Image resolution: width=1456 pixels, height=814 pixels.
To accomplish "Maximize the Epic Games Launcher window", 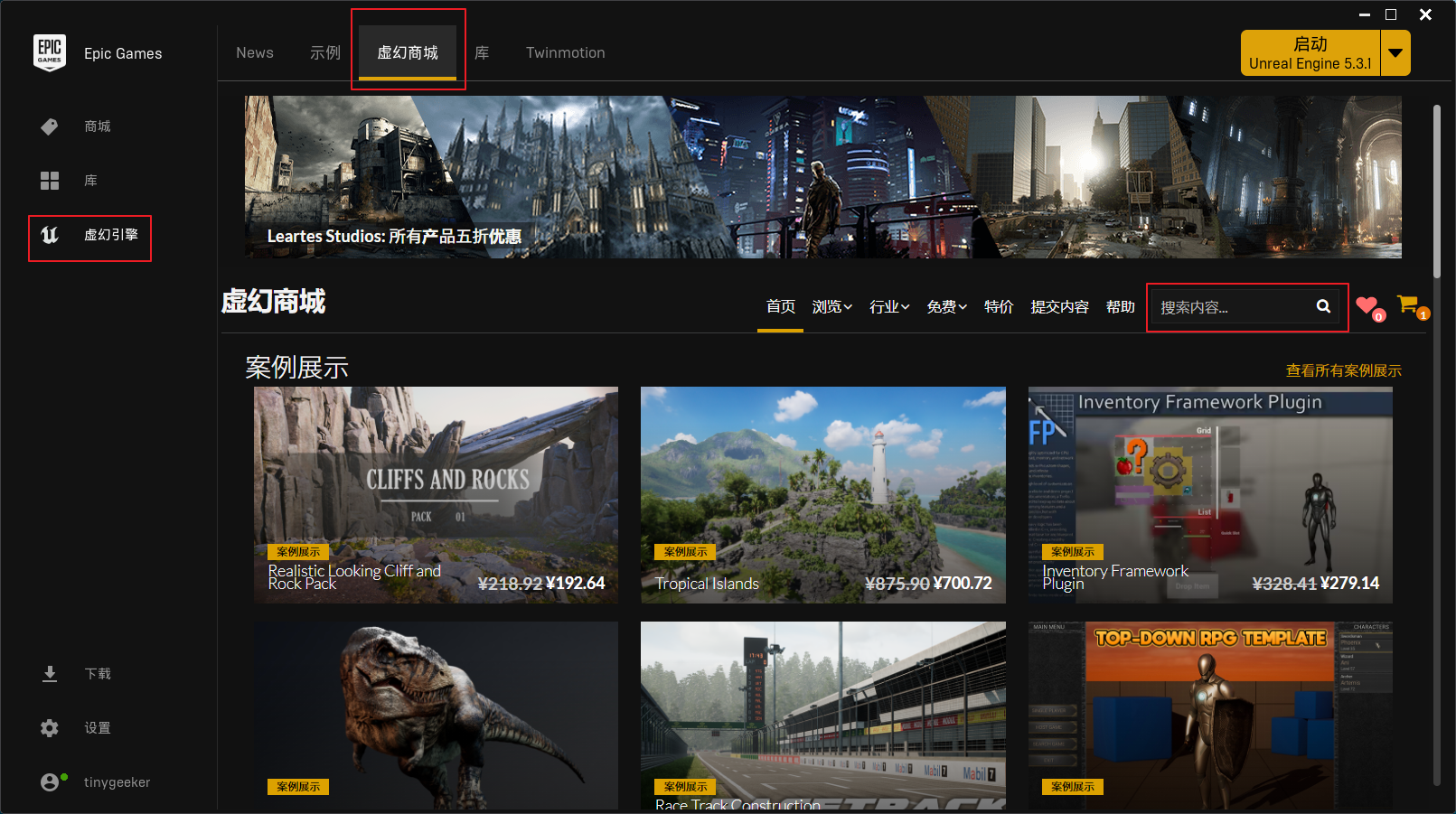I will (x=1391, y=14).
